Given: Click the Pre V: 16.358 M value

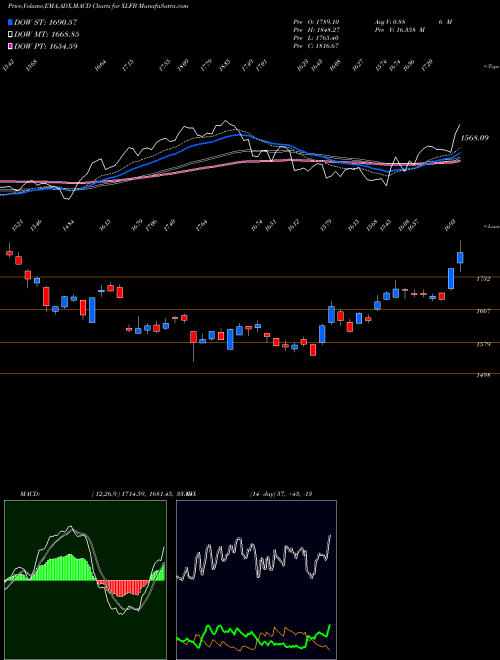Looking at the screenshot, I should (399, 30).
